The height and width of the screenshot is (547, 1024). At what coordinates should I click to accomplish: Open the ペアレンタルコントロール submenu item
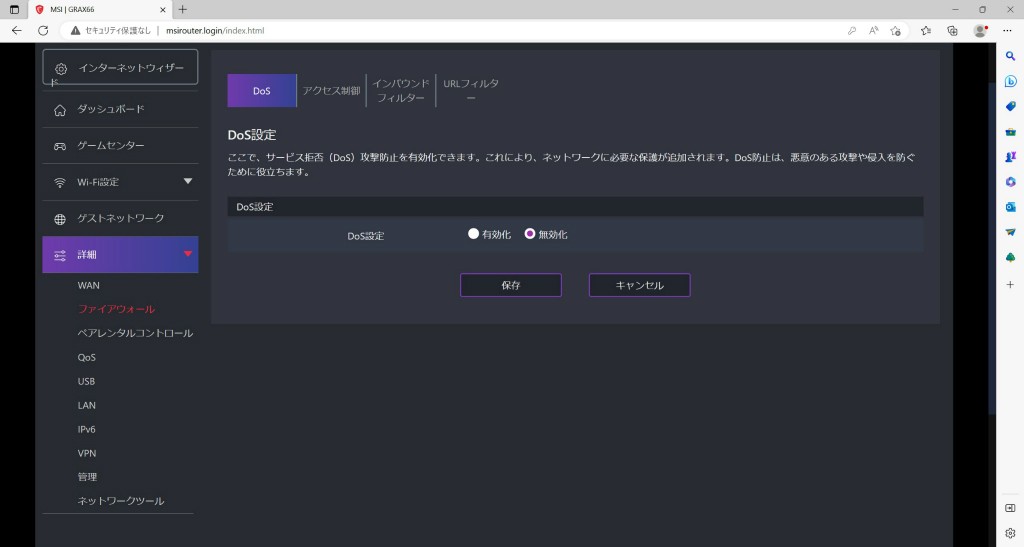[135, 334]
